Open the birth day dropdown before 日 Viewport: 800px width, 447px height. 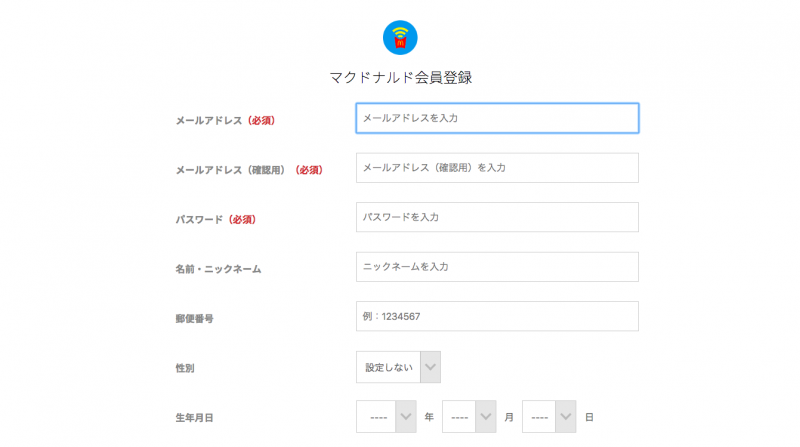549,416
